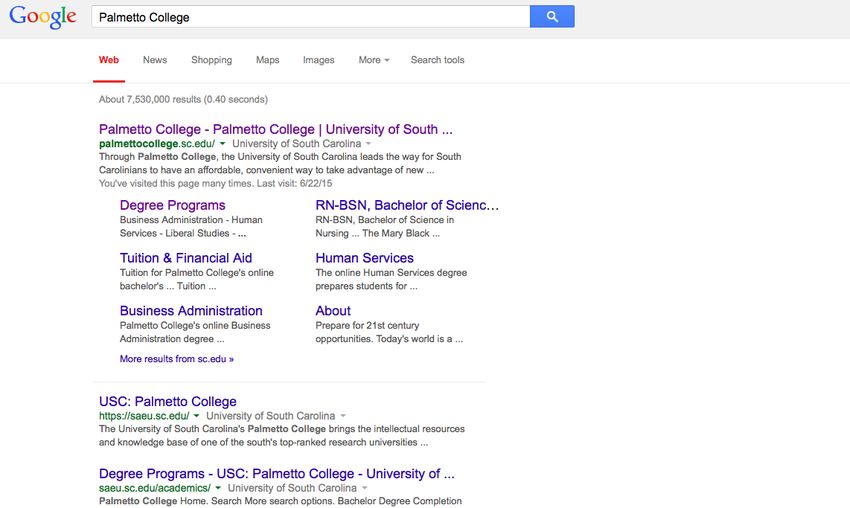Open Degree Programs - USC: Palmetto College result
Image resolution: width=850 pixels, height=508 pixels.
(x=276, y=474)
